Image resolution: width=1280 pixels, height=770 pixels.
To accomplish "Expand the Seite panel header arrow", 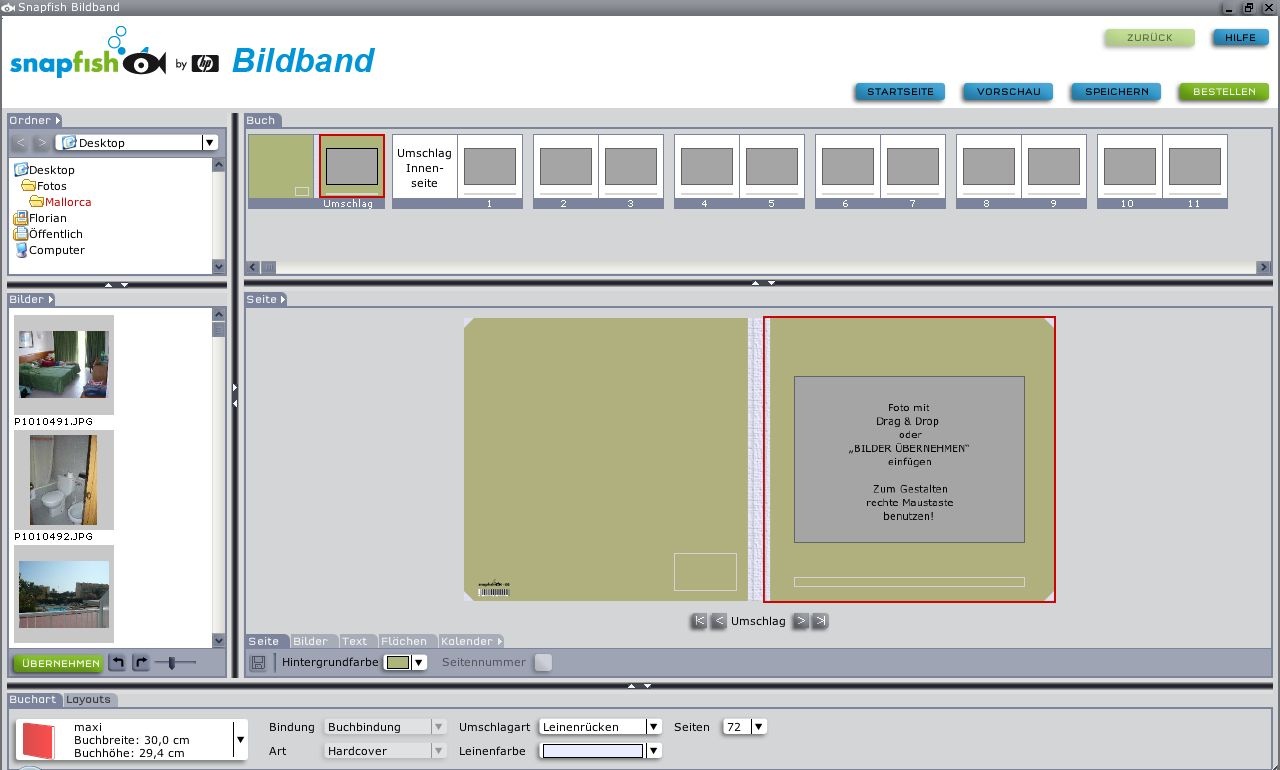I will click(x=283, y=299).
